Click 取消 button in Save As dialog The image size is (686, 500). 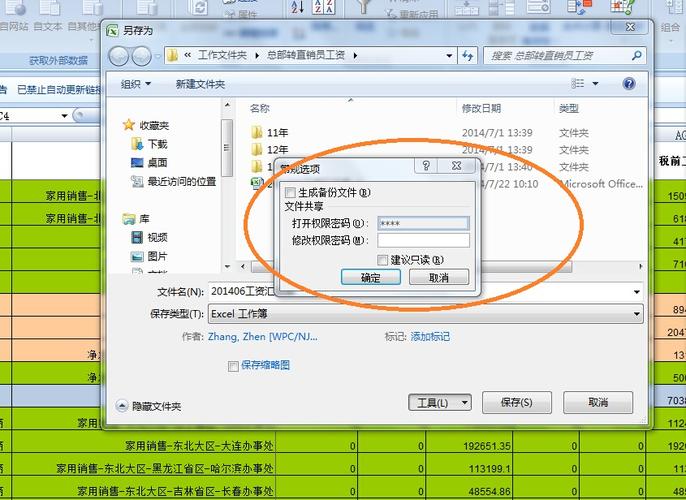pyautogui.click(x=598, y=402)
